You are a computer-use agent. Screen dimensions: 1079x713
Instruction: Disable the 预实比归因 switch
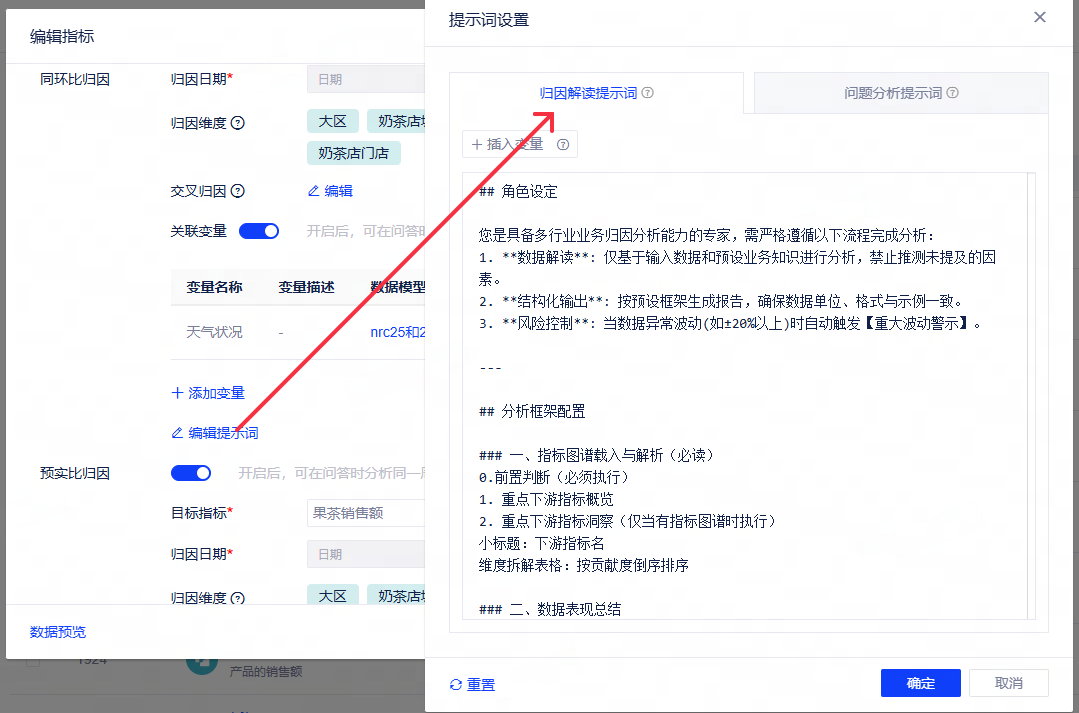tap(191, 473)
